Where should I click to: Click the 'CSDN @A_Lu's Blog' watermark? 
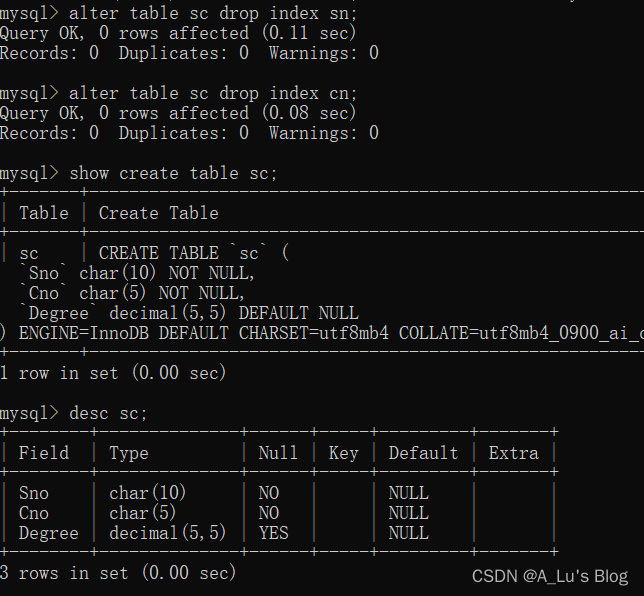tap(550, 577)
